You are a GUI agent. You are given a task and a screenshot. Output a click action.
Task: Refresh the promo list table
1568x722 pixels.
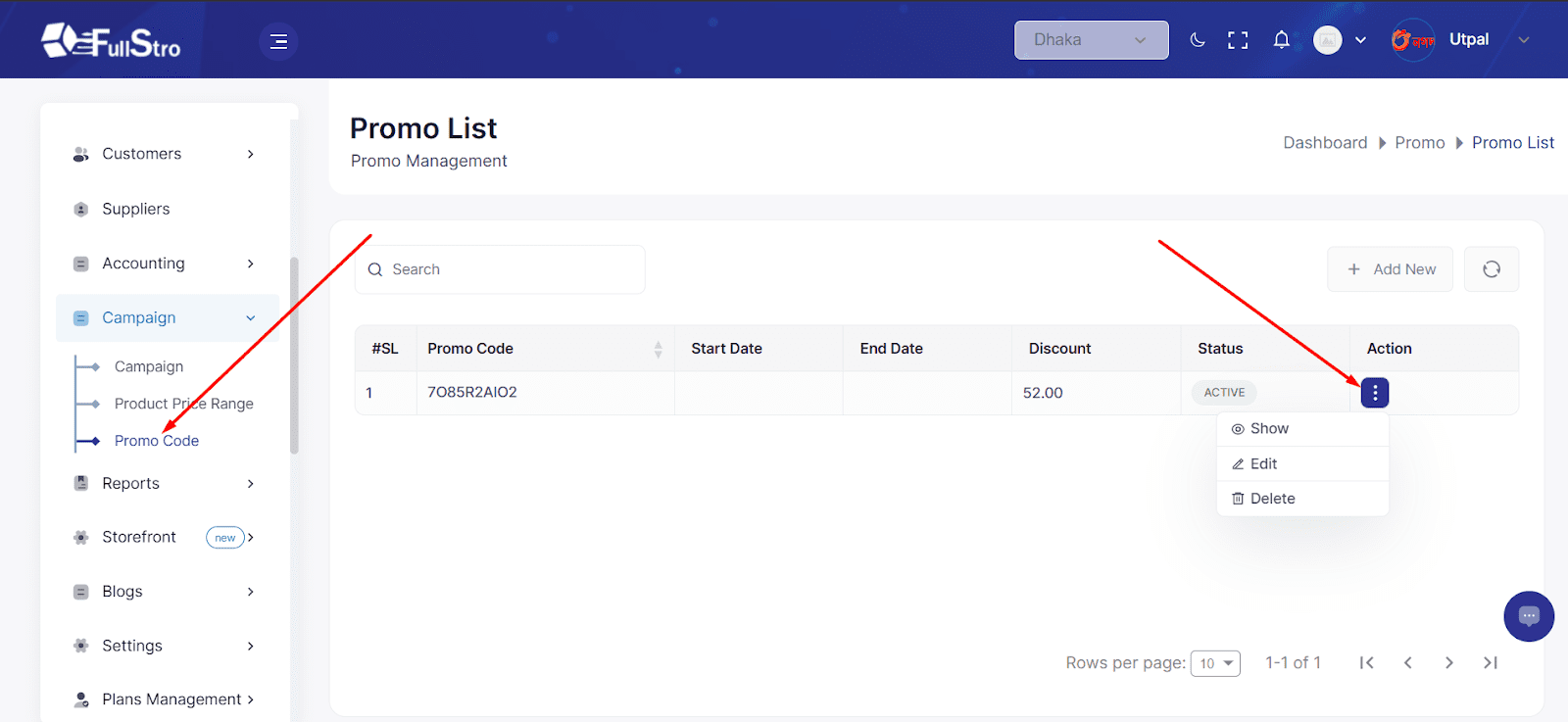pos(1491,269)
